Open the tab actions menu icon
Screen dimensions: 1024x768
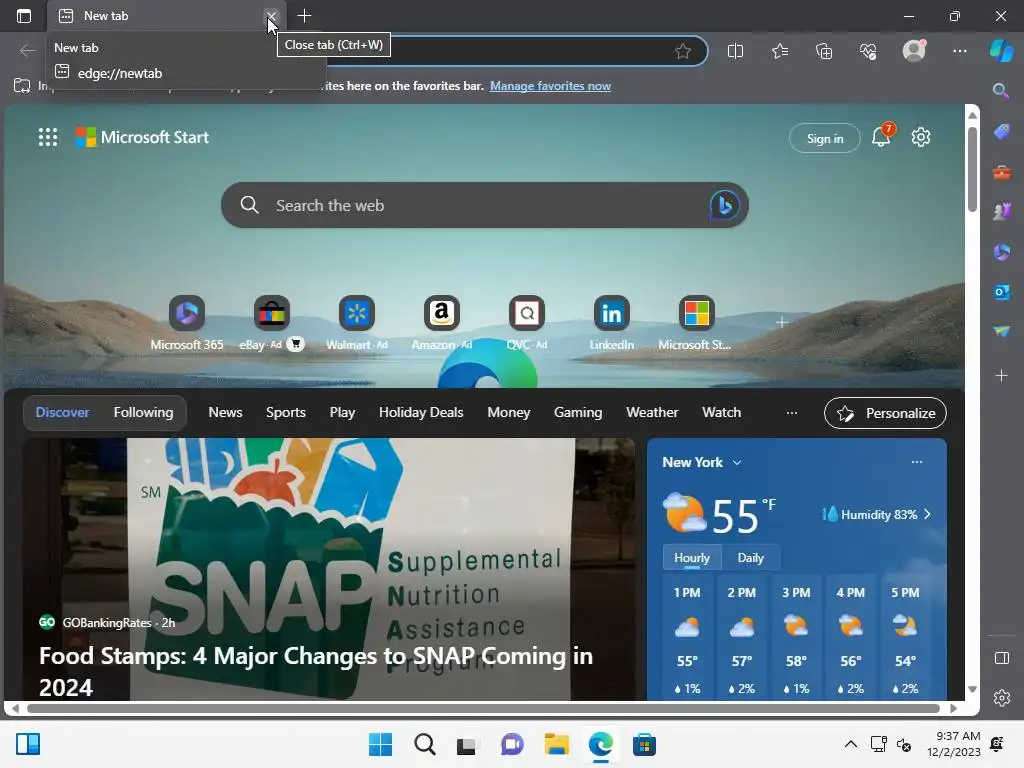click(x=24, y=16)
